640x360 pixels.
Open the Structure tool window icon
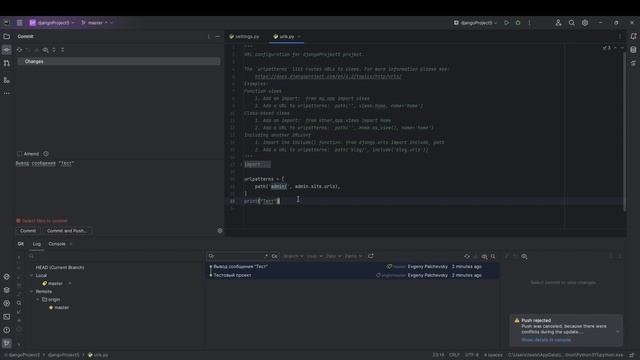point(7,80)
